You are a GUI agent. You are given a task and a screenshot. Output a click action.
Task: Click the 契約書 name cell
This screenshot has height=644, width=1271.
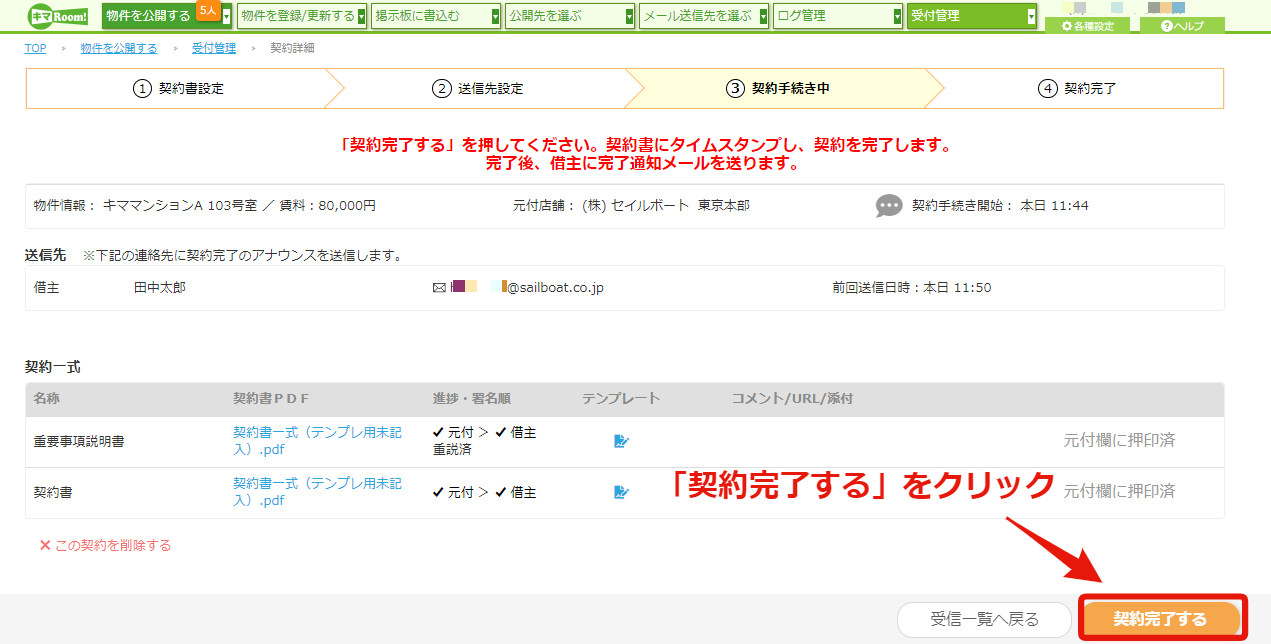point(53,492)
